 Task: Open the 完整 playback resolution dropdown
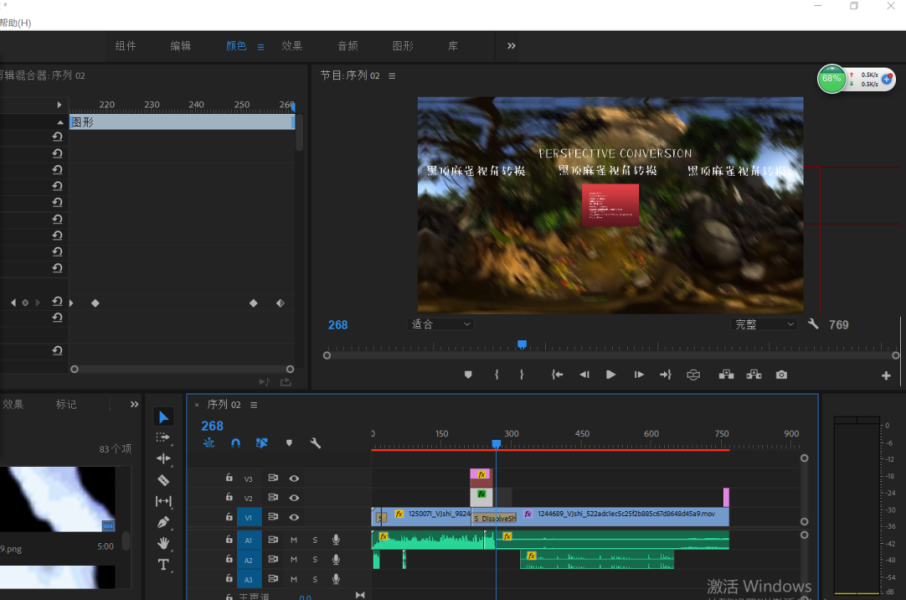click(764, 324)
